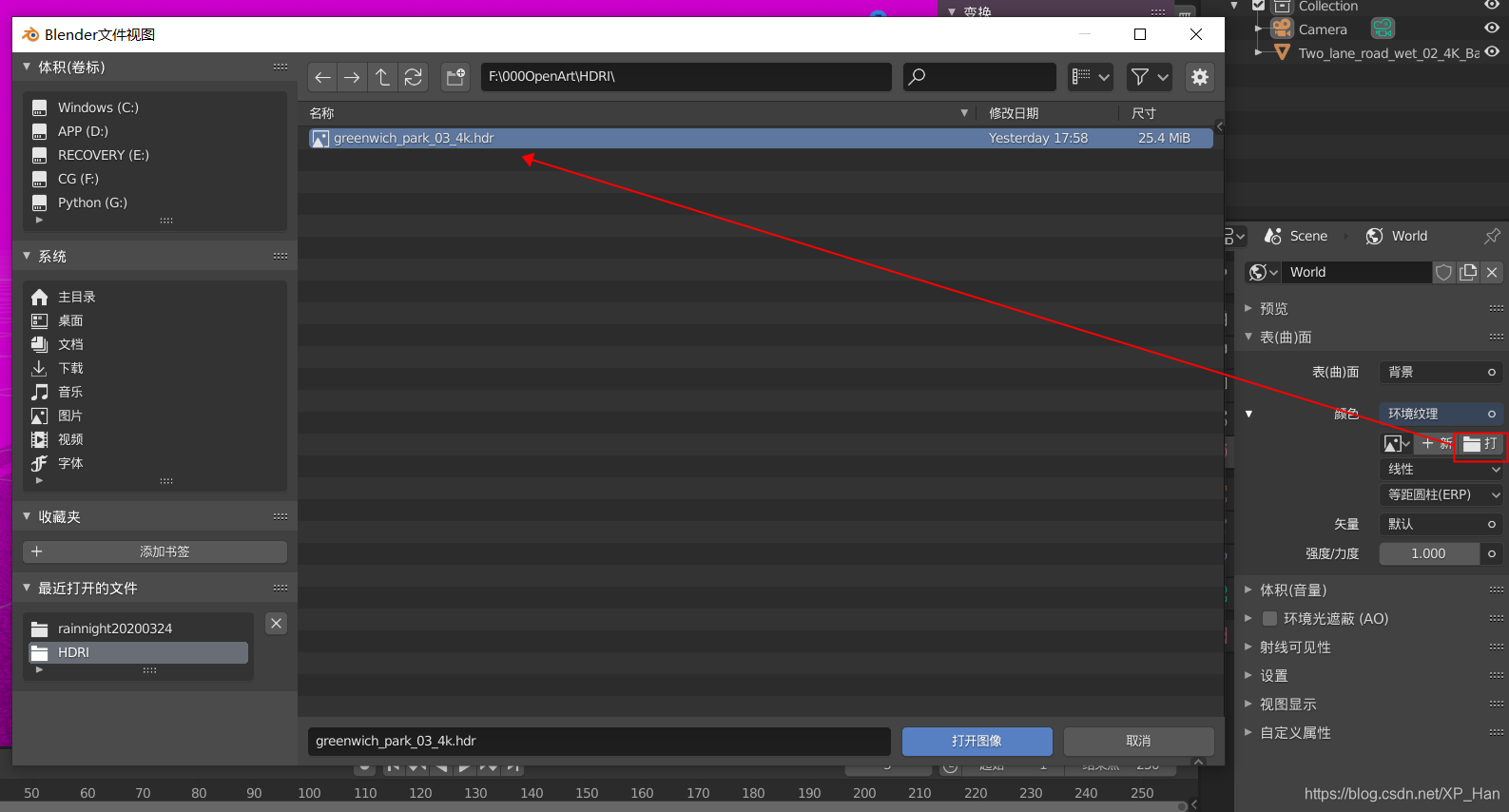Image resolution: width=1509 pixels, height=812 pixels.
Task: Open the display mode dropdown
Action: coord(1091,77)
